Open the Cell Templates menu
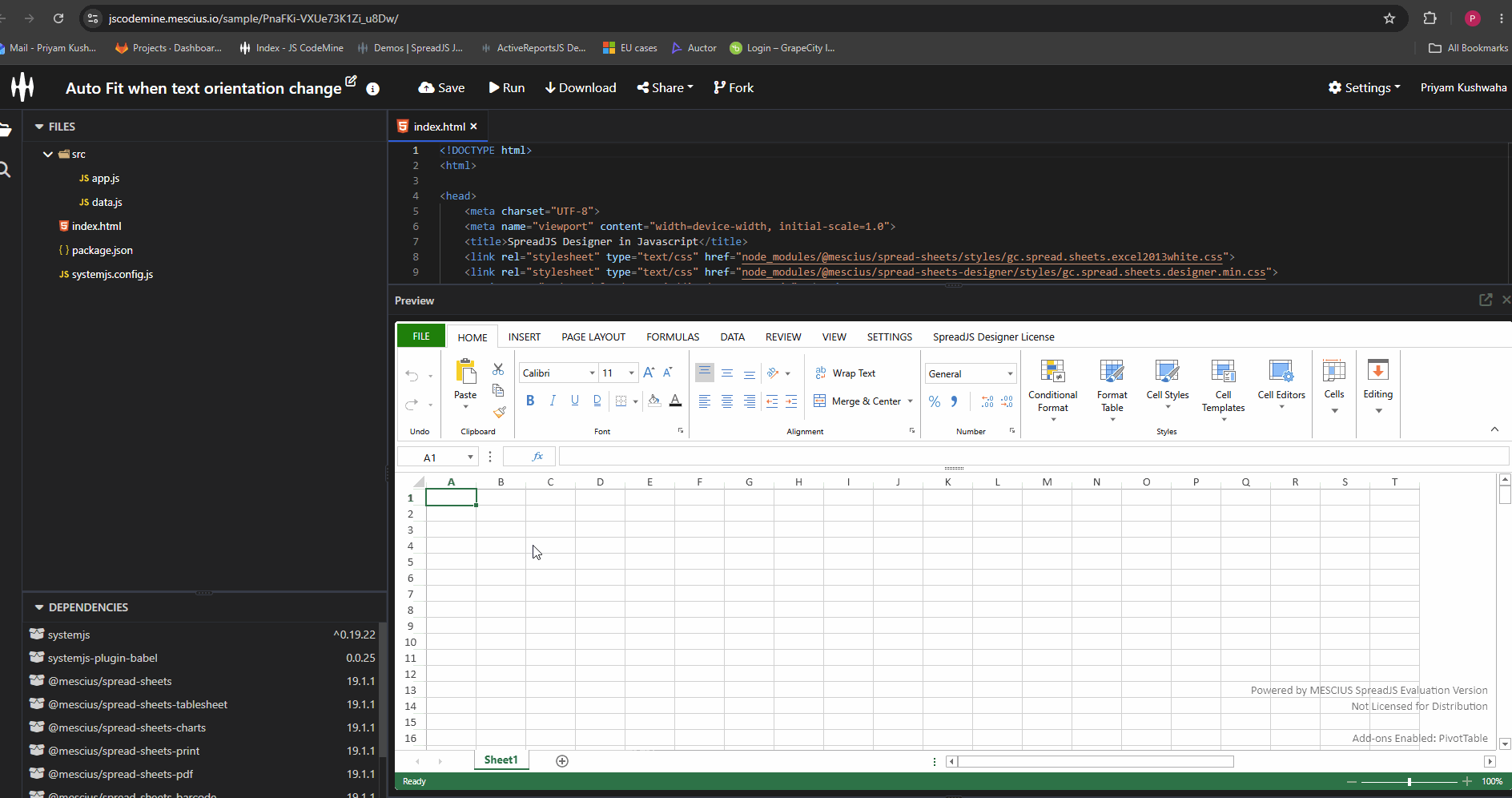Screen dimensions: 1512x798 (1224, 390)
